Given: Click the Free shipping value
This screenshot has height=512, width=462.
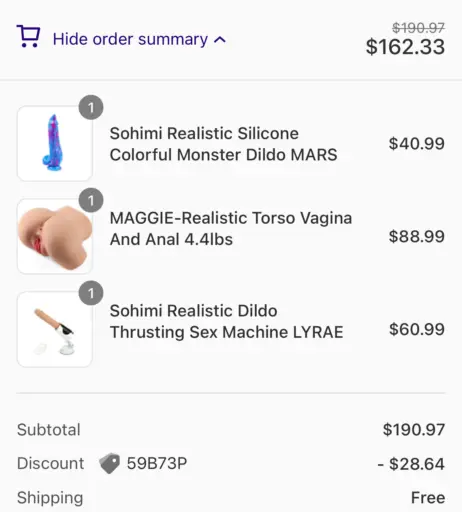Looking at the screenshot, I should tap(428, 498).
